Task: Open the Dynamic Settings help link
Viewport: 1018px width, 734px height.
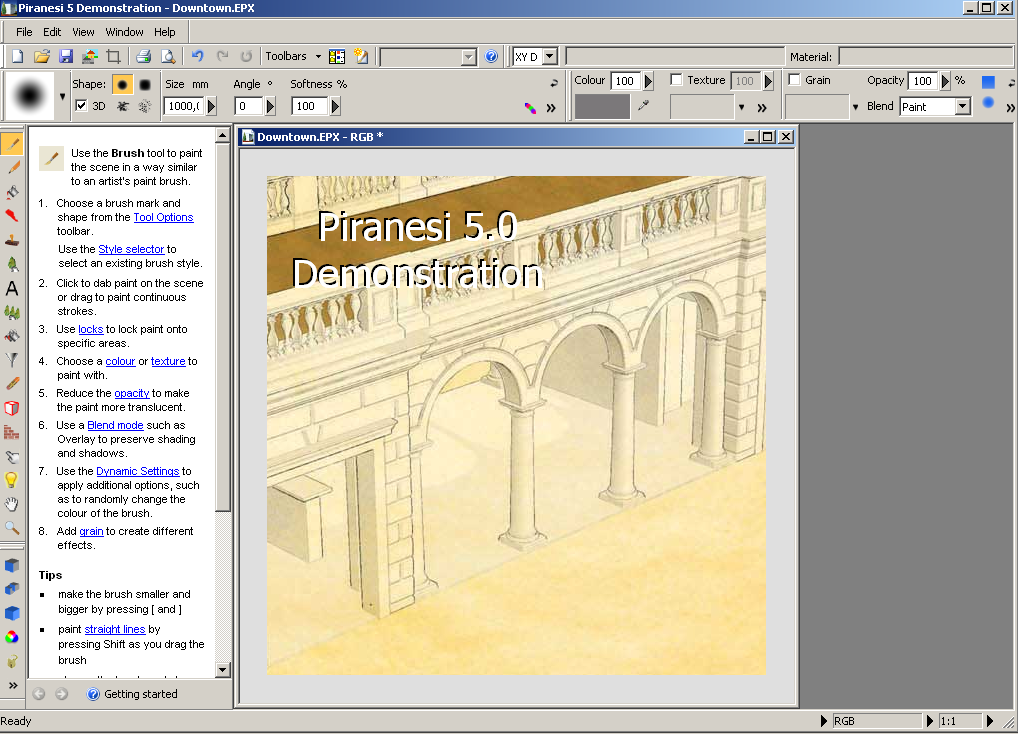Action: [x=138, y=472]
